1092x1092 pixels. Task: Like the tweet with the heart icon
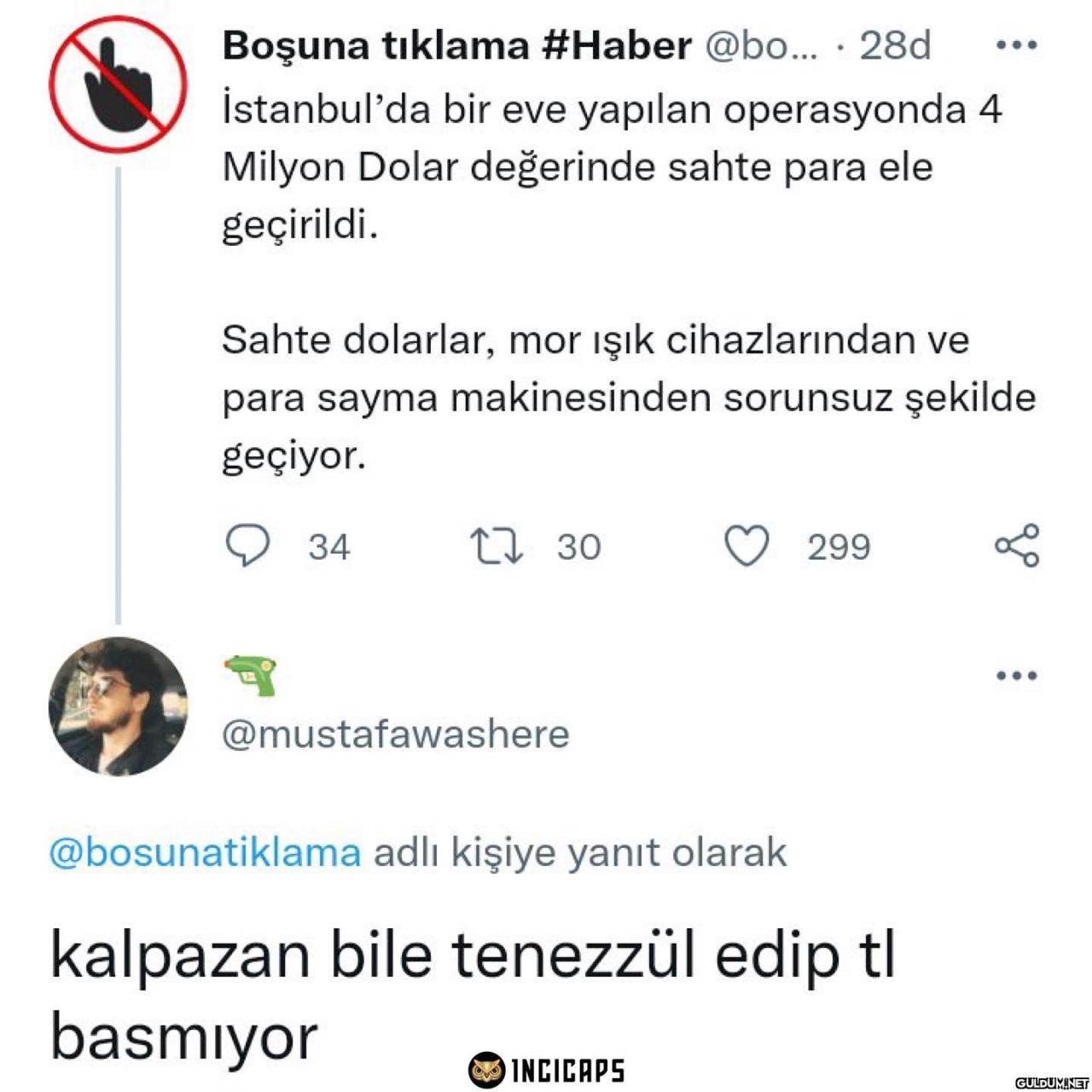(746, 546)
